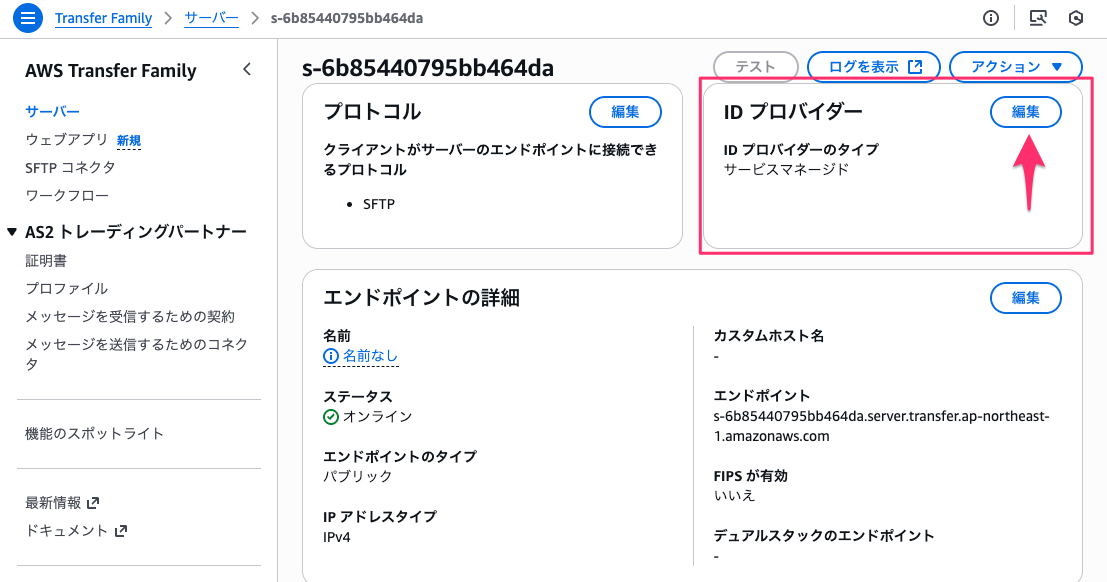
Task: Select ワークフロー in sidebar navigation
Action: pyautogui.click(x=67, y=195)
